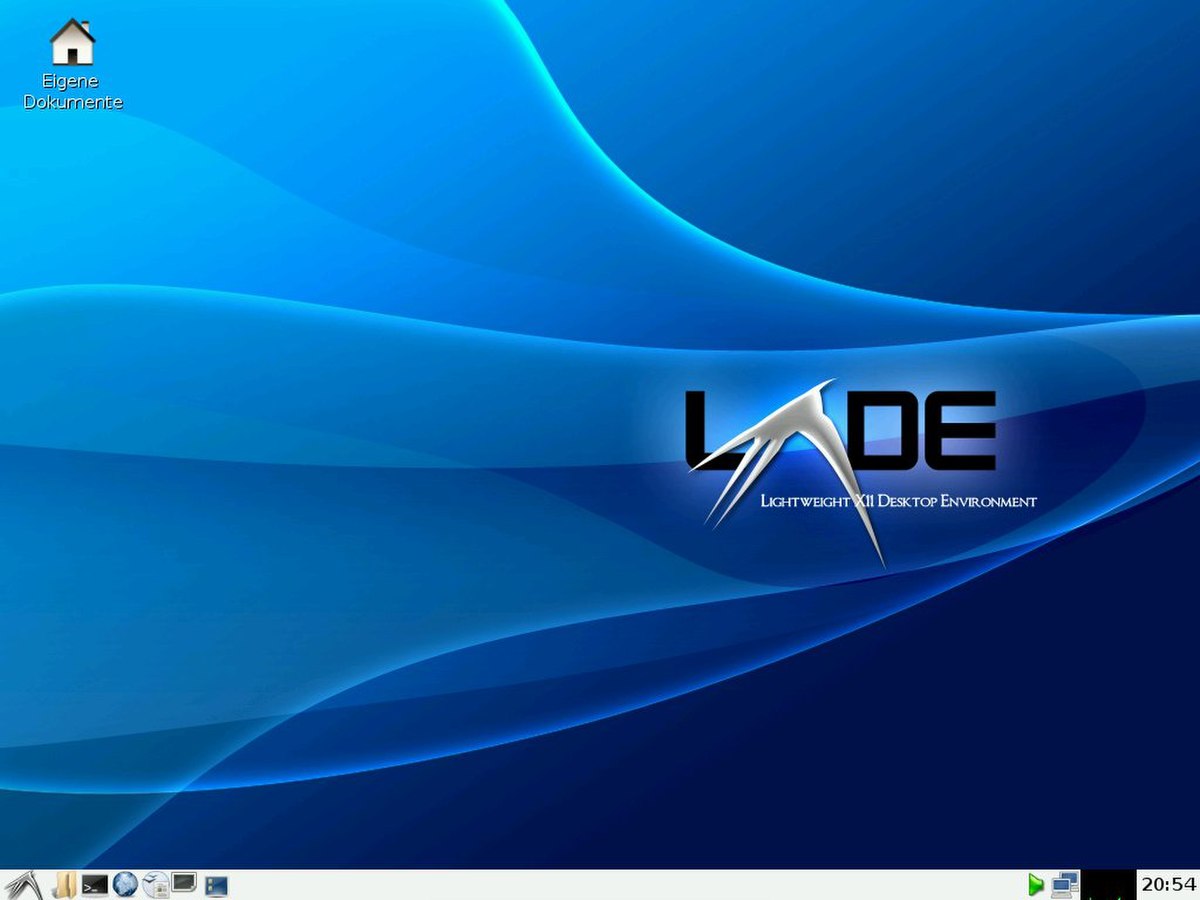Click the silver X swoosh in logo
This screenshot has height=900, width=1200.
click(790, 470)
